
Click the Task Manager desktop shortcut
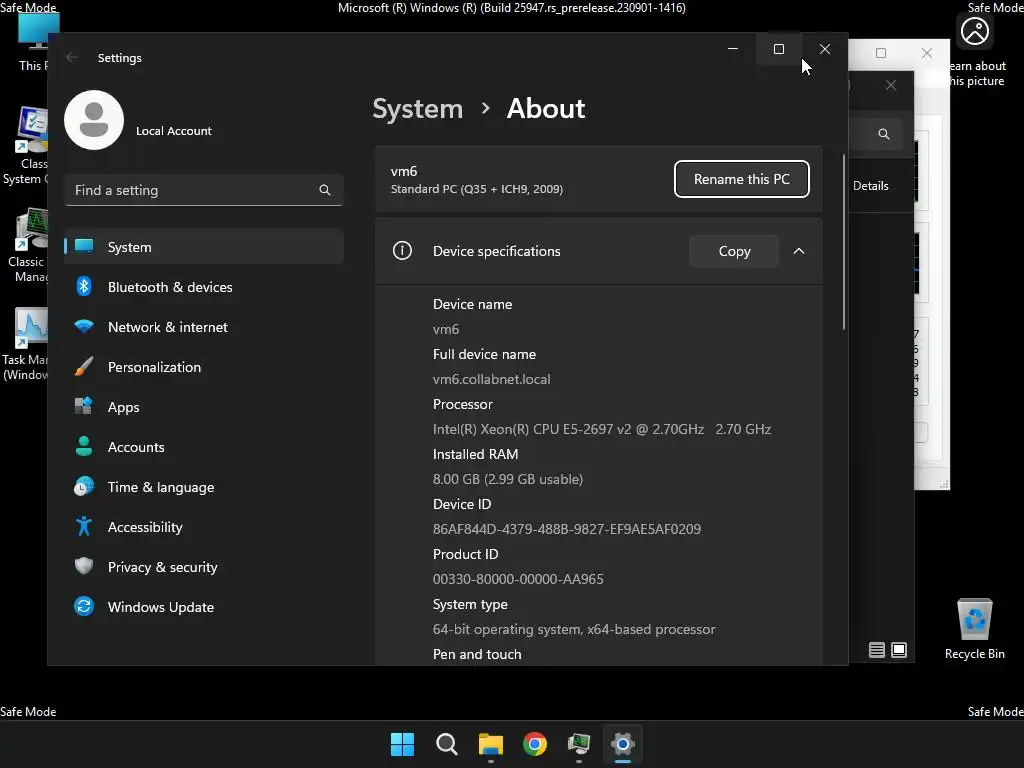click(x=25, y=344)
